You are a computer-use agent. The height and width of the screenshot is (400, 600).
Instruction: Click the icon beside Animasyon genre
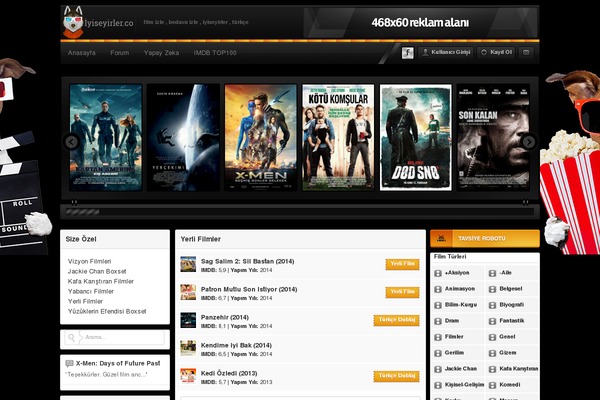(x=438, y=289)
